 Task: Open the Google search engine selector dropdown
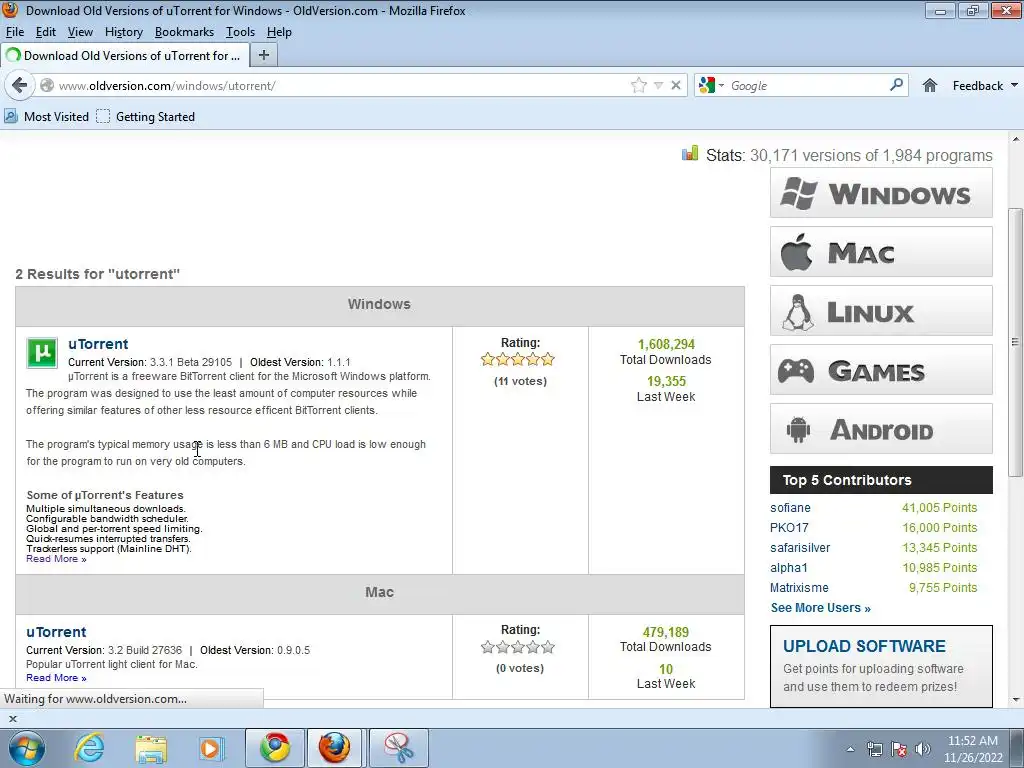point(711,86)
